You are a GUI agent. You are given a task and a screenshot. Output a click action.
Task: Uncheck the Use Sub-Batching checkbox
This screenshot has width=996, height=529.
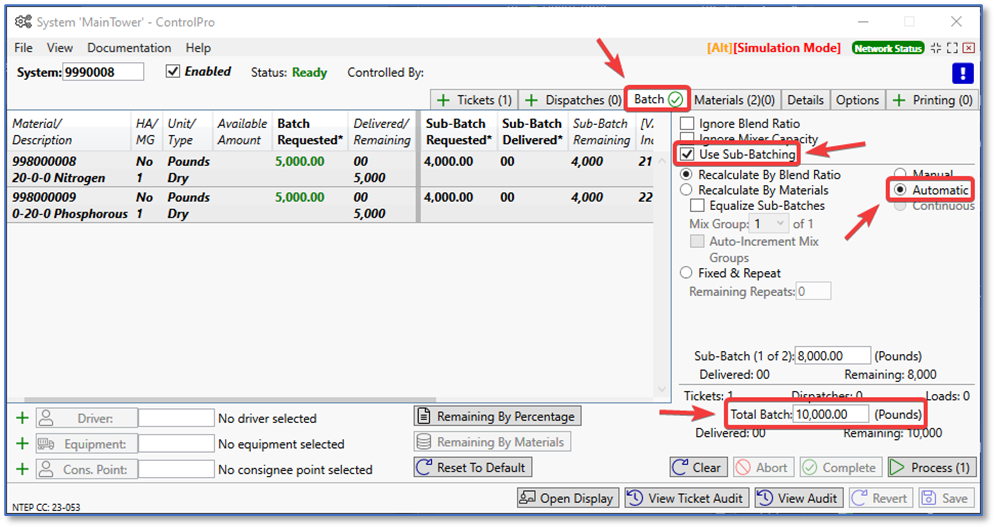(x=688, y=155)
